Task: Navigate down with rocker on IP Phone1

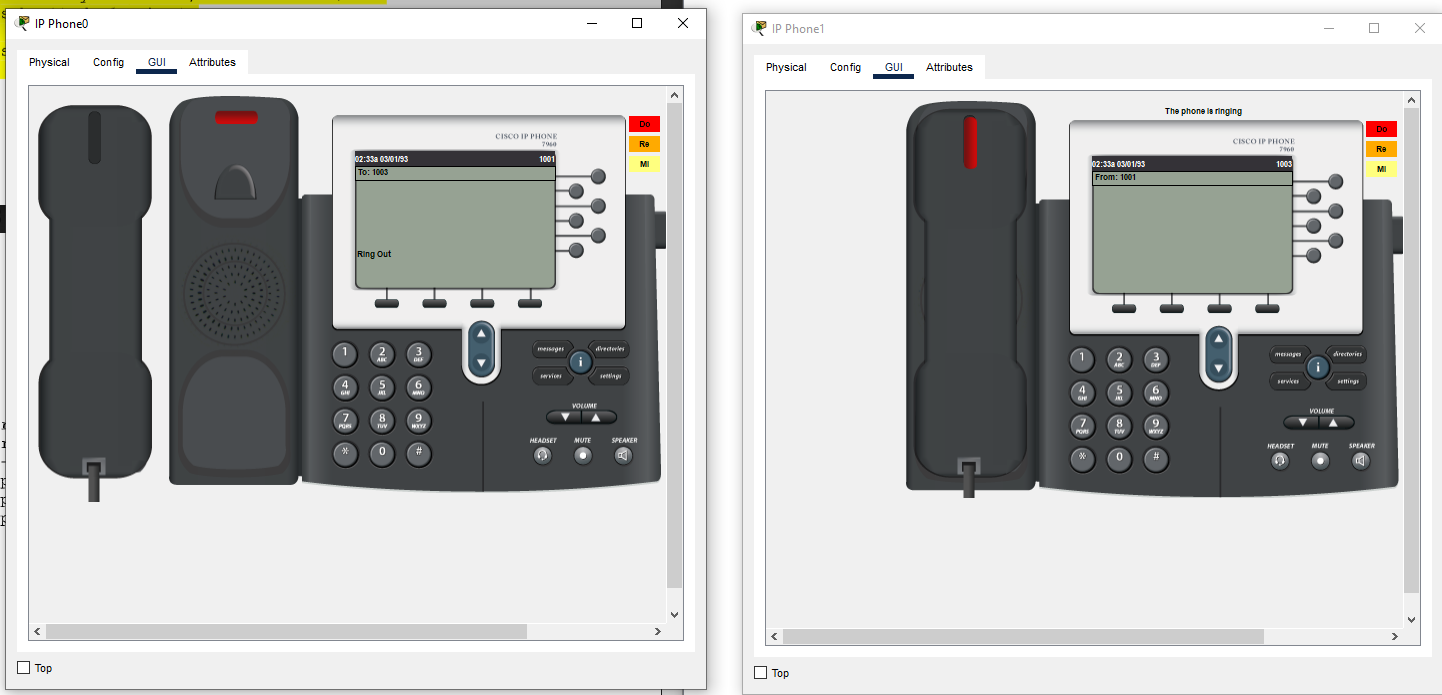Action: point(1218,369)
